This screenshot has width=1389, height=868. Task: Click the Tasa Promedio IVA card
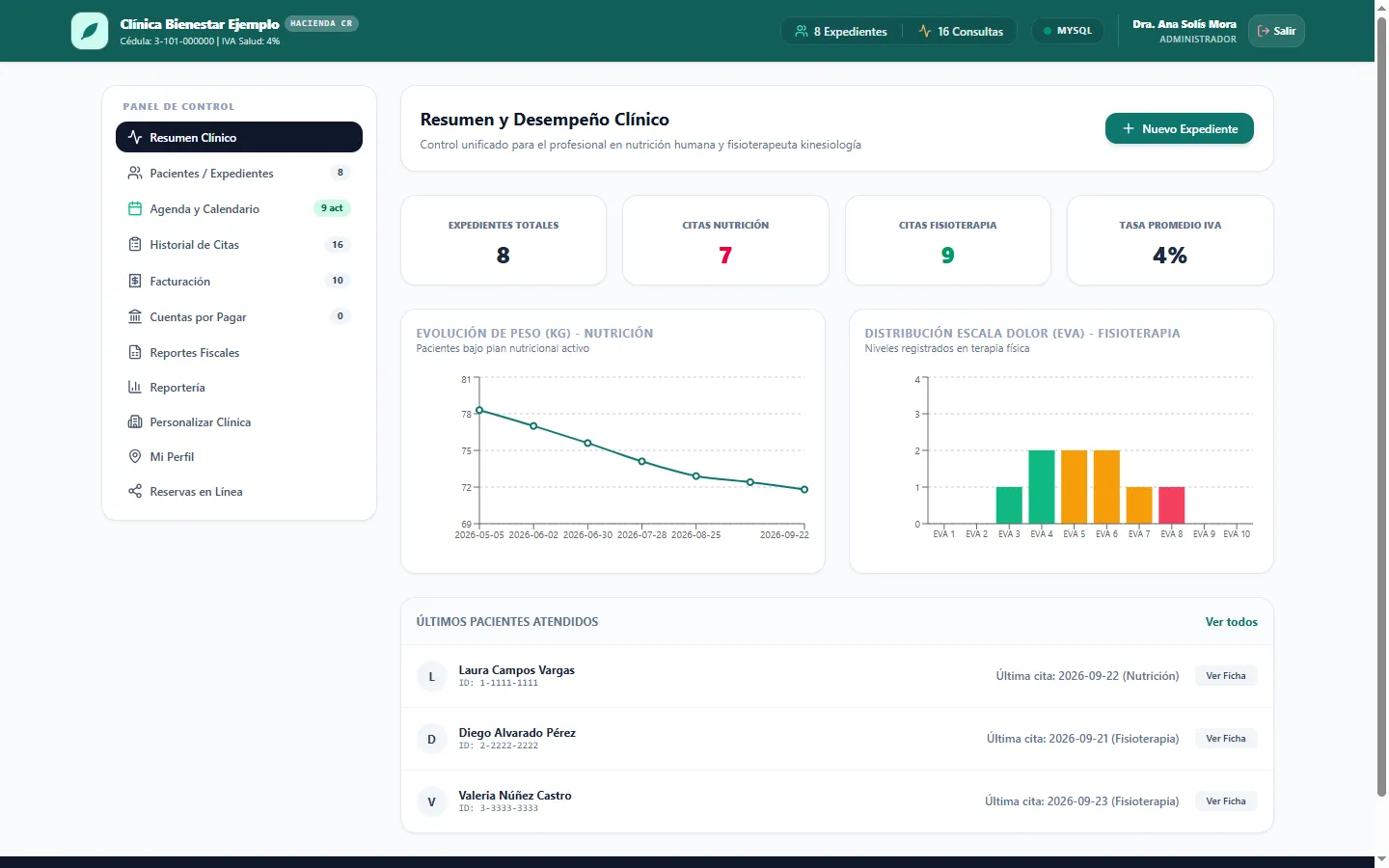point(1170,240)
